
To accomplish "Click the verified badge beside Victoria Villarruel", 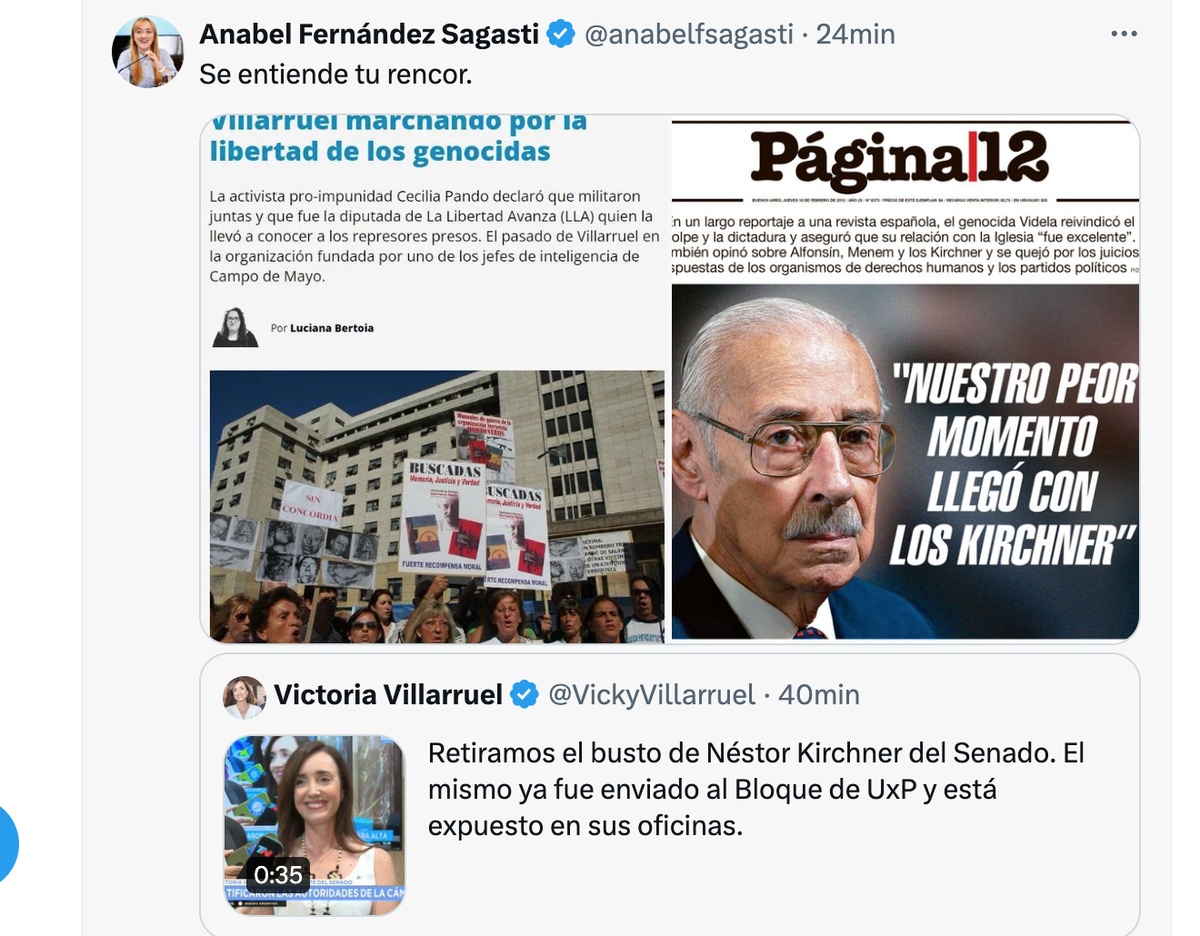I will 524,694.
